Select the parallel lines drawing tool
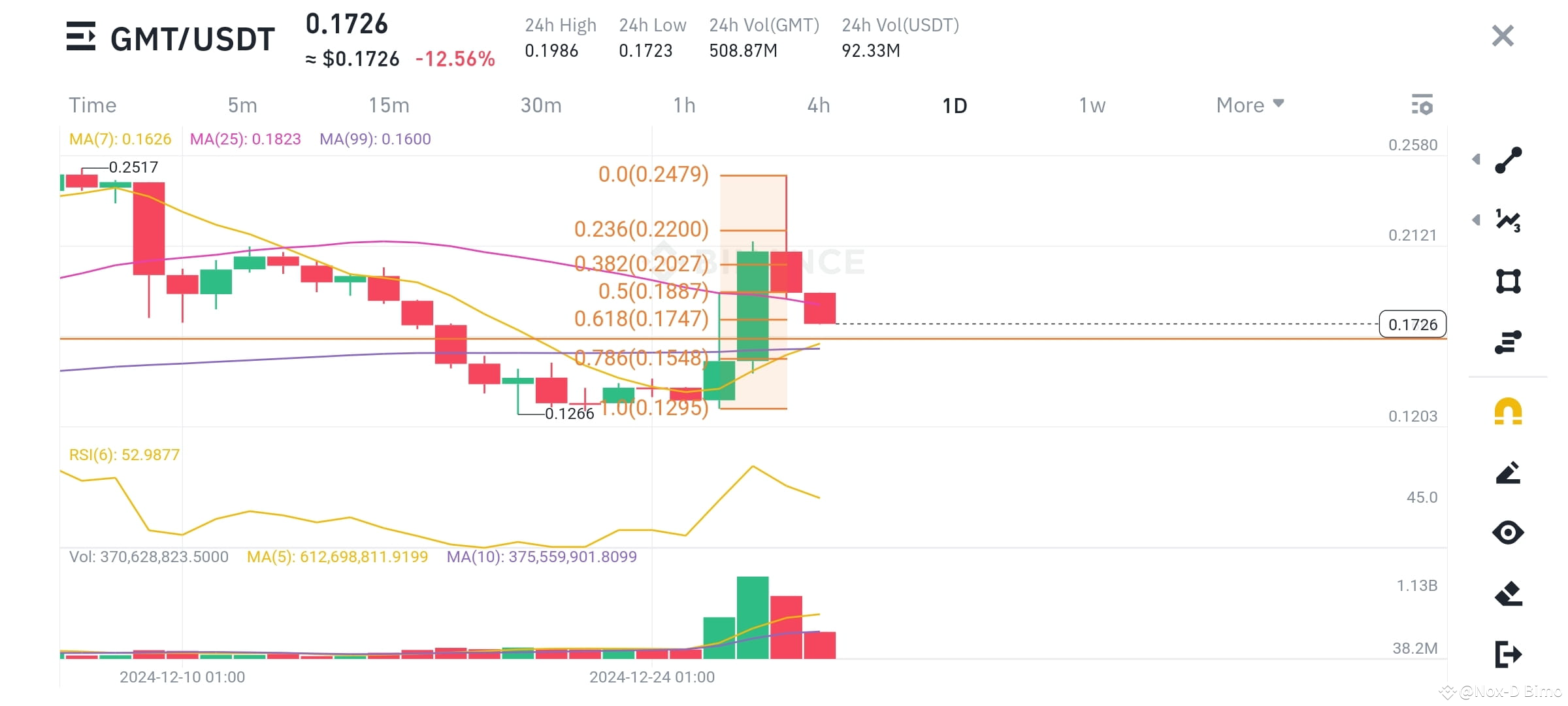This screenshot has width=1568, height=706. click(x=1508, y=341)
